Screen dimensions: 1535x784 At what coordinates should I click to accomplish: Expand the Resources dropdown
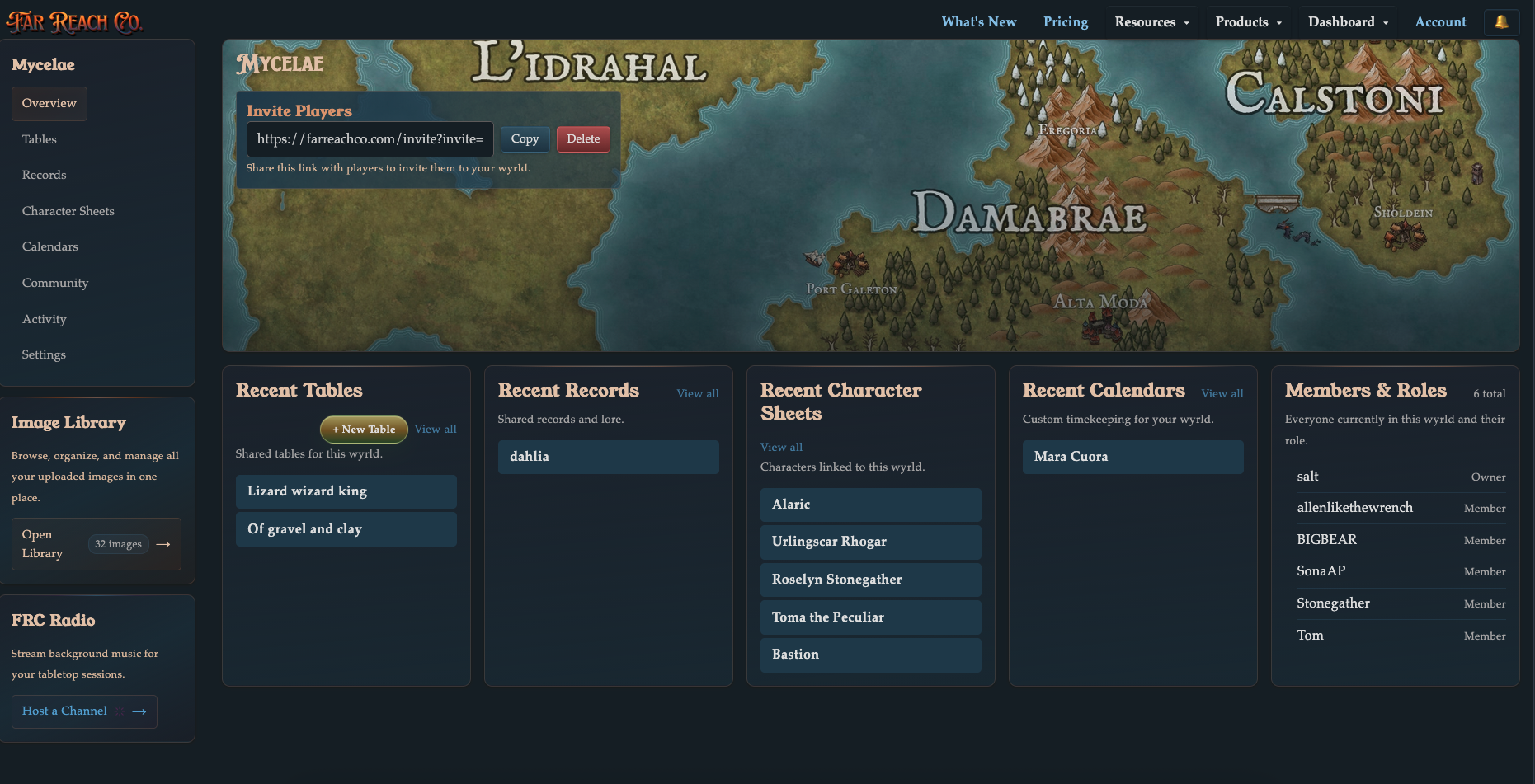click(1151, 22)
